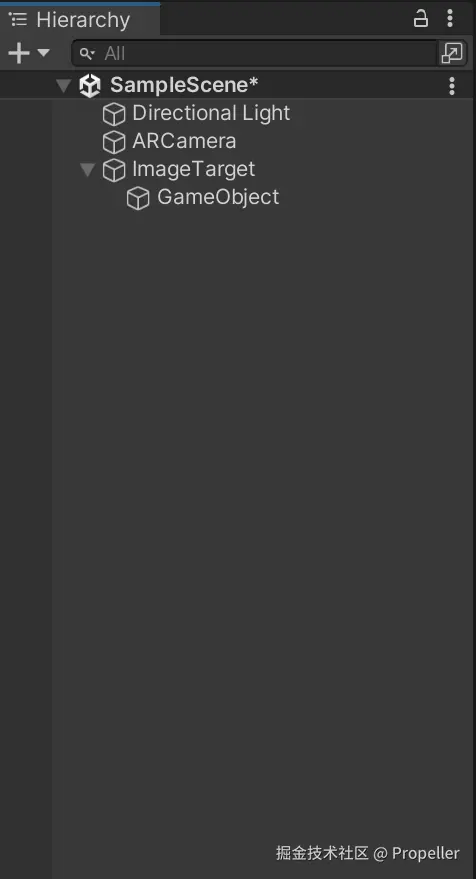The image size is (476, 879).
Task: Click the Hierarchy panel list icon
Action: point(18,20)
